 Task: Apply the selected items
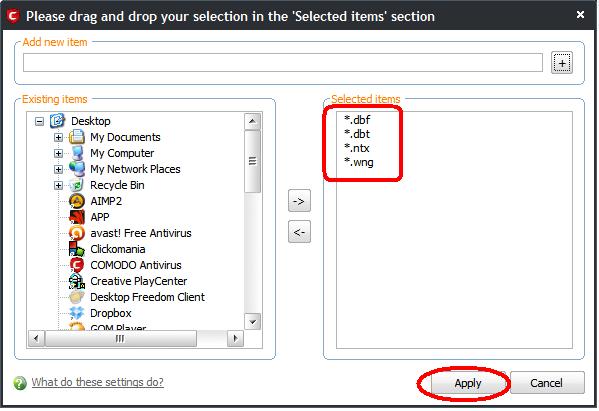click(468, 383)
